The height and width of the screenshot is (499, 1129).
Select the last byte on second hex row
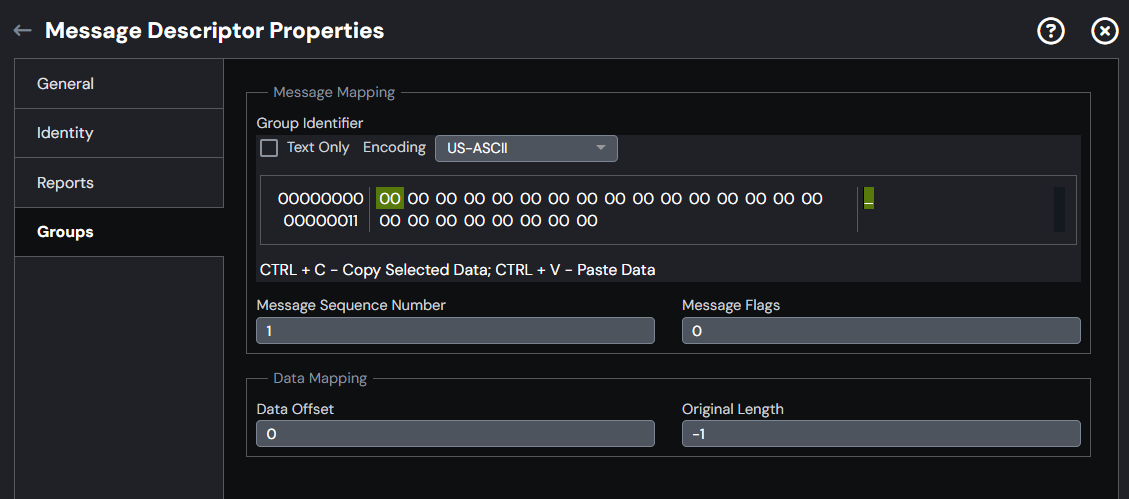[587, 221]
